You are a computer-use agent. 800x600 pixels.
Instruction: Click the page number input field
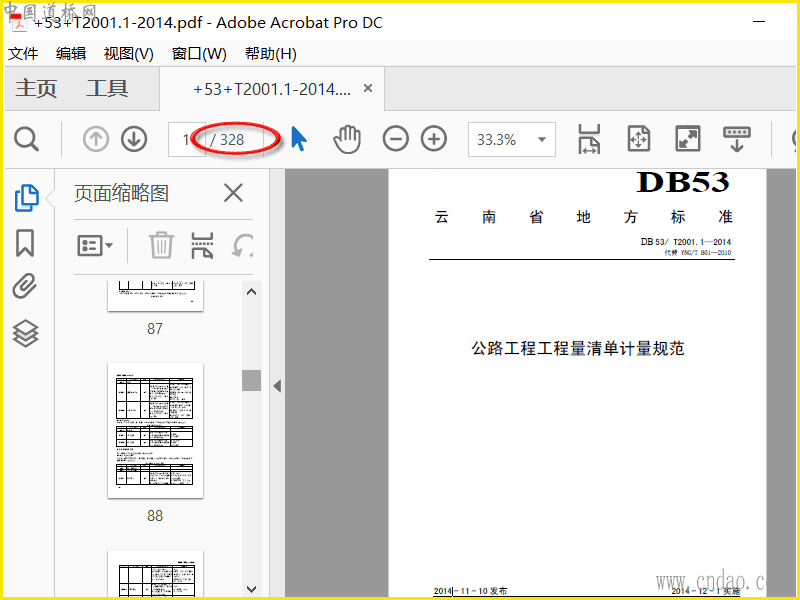tap(187, 139)
